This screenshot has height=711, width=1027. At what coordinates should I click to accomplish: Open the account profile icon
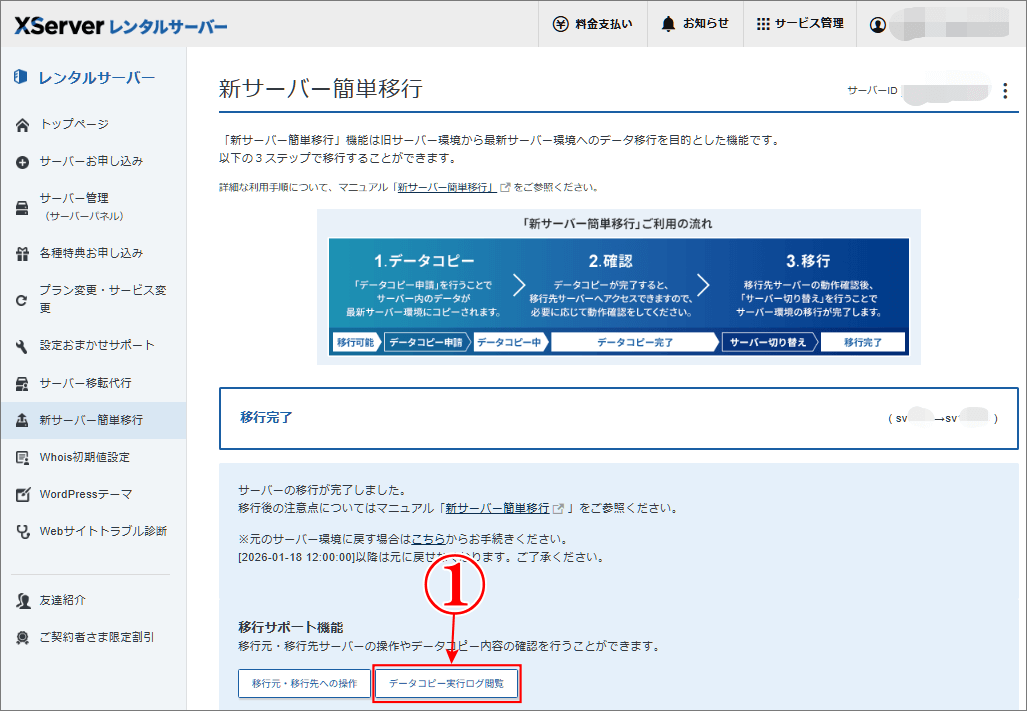tap(878, 24)
